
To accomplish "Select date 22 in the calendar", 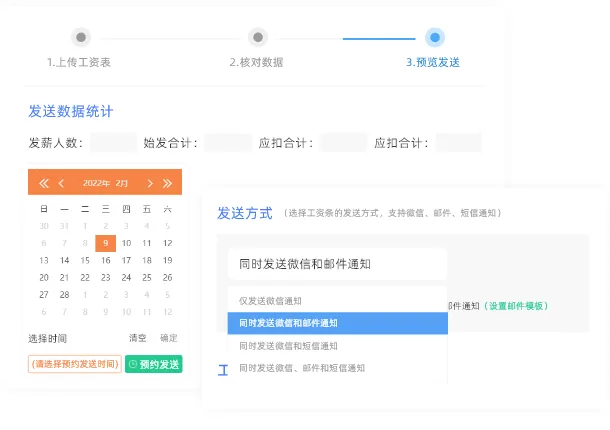I will pos(85,277).
